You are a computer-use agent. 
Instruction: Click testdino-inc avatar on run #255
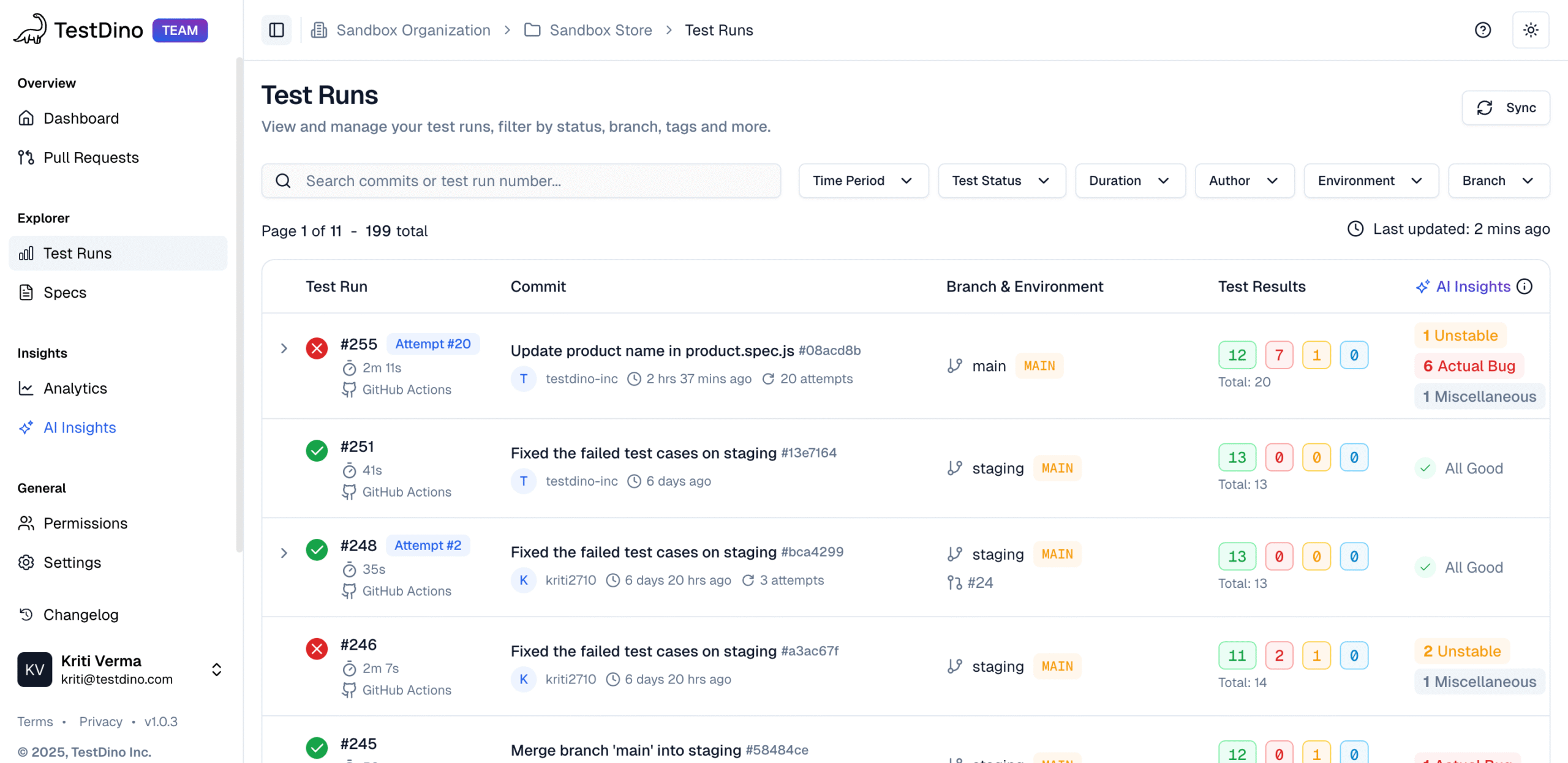click(x=523, y=379)
